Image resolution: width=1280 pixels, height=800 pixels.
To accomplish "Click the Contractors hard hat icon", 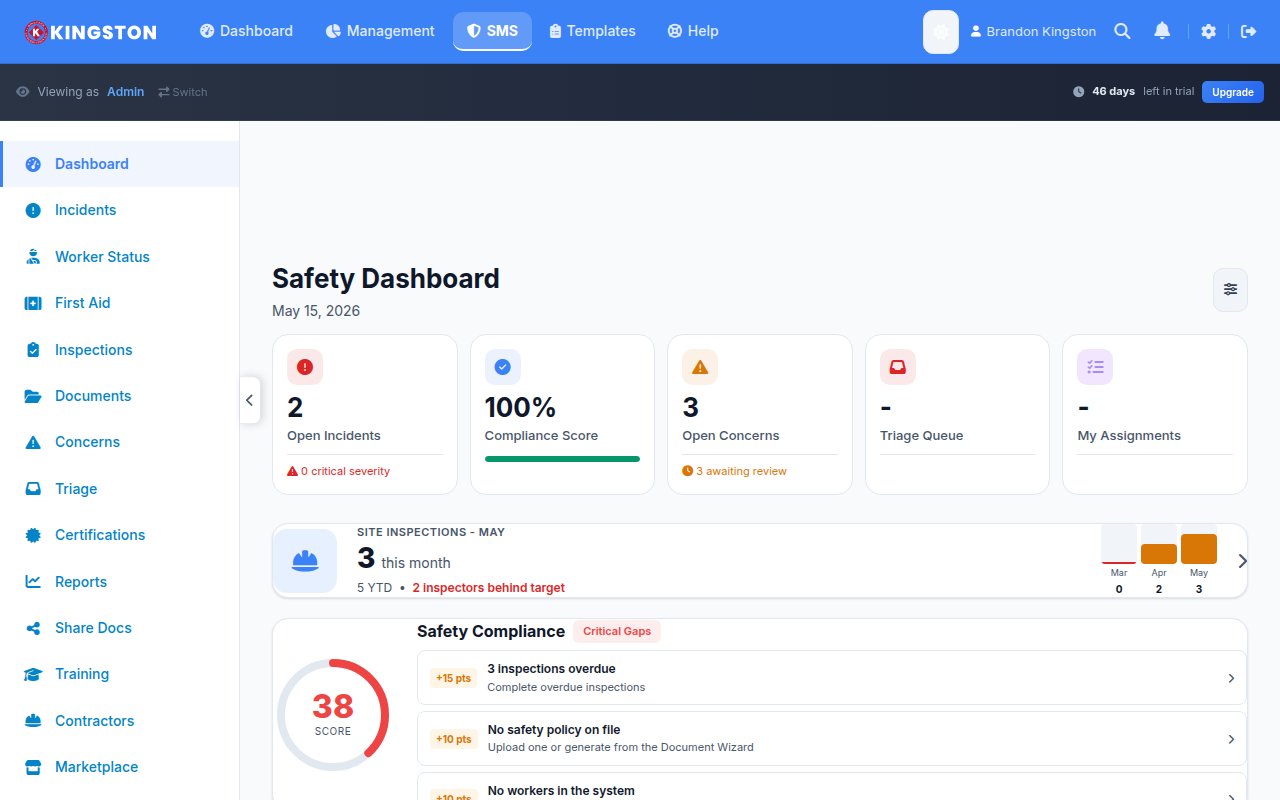I will click(33, 721).
